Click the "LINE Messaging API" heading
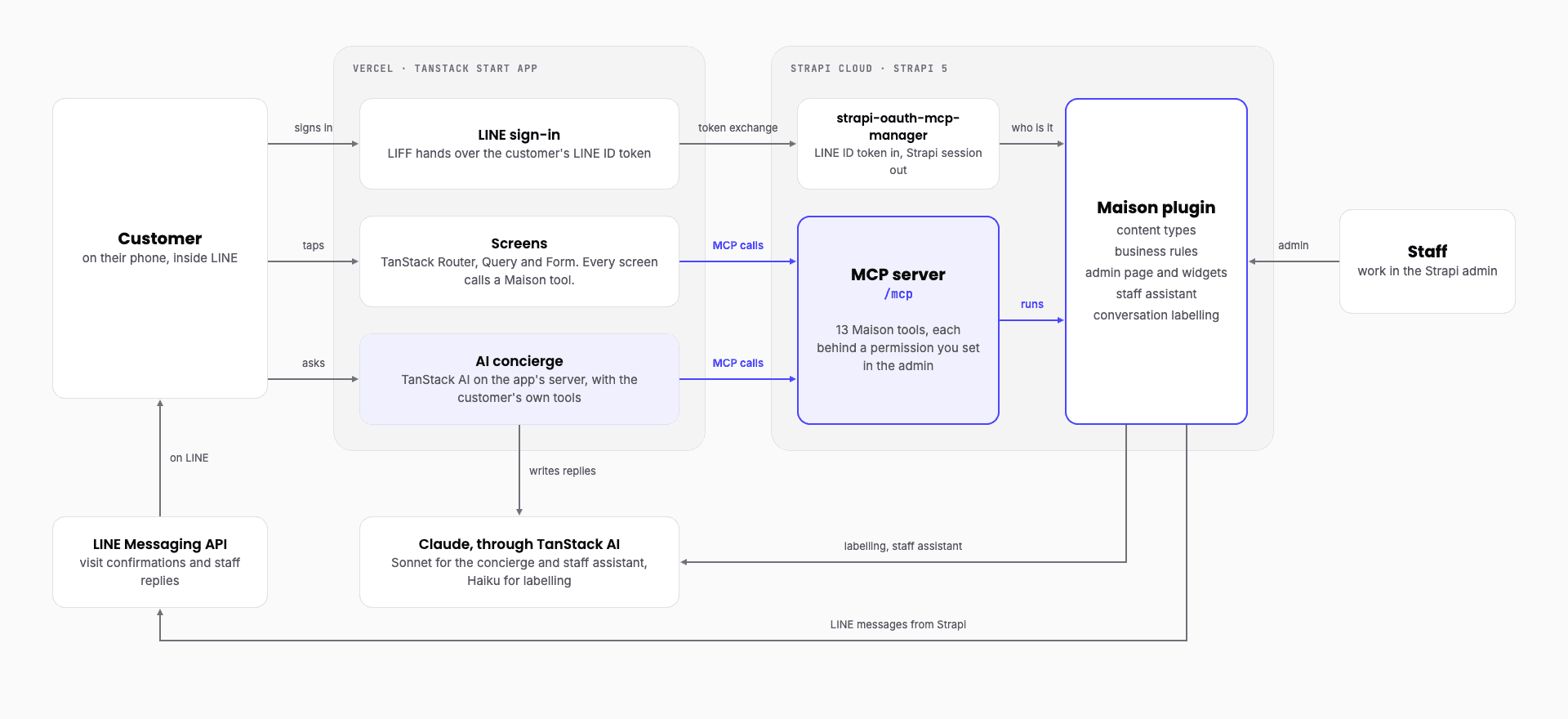Image resolution: width=1568 pixels, height=719 pixels. (x=160, y=544)
